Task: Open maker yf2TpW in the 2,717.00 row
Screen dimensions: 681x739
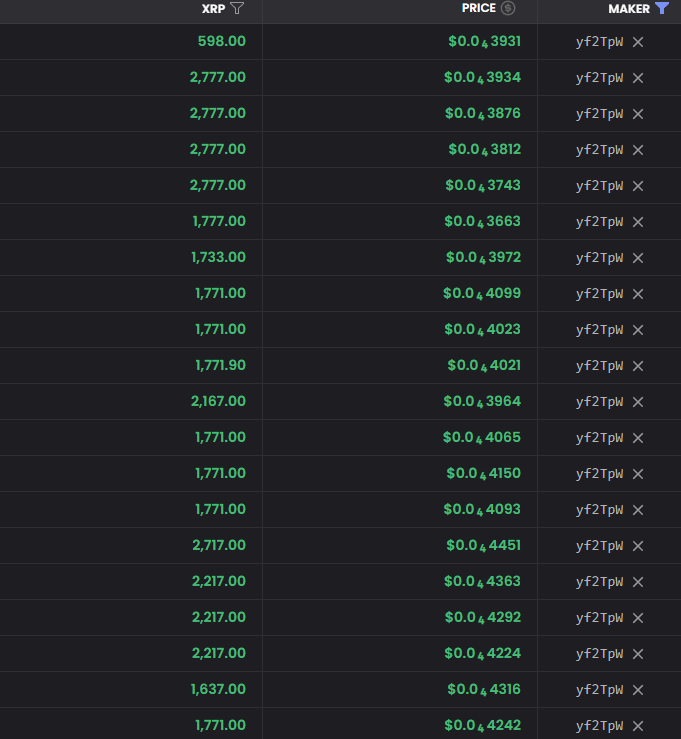Action: [599, 546]
